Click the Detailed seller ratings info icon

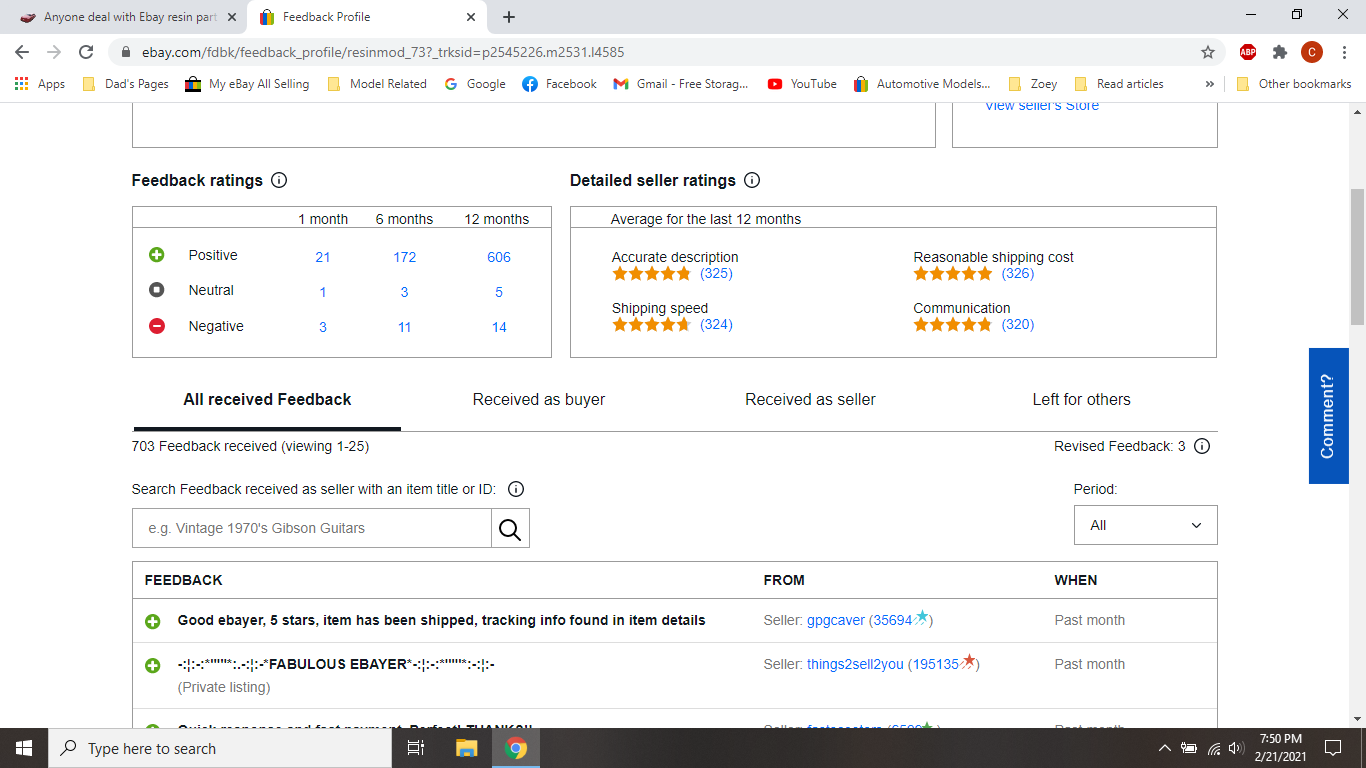(x=752, y=181)
